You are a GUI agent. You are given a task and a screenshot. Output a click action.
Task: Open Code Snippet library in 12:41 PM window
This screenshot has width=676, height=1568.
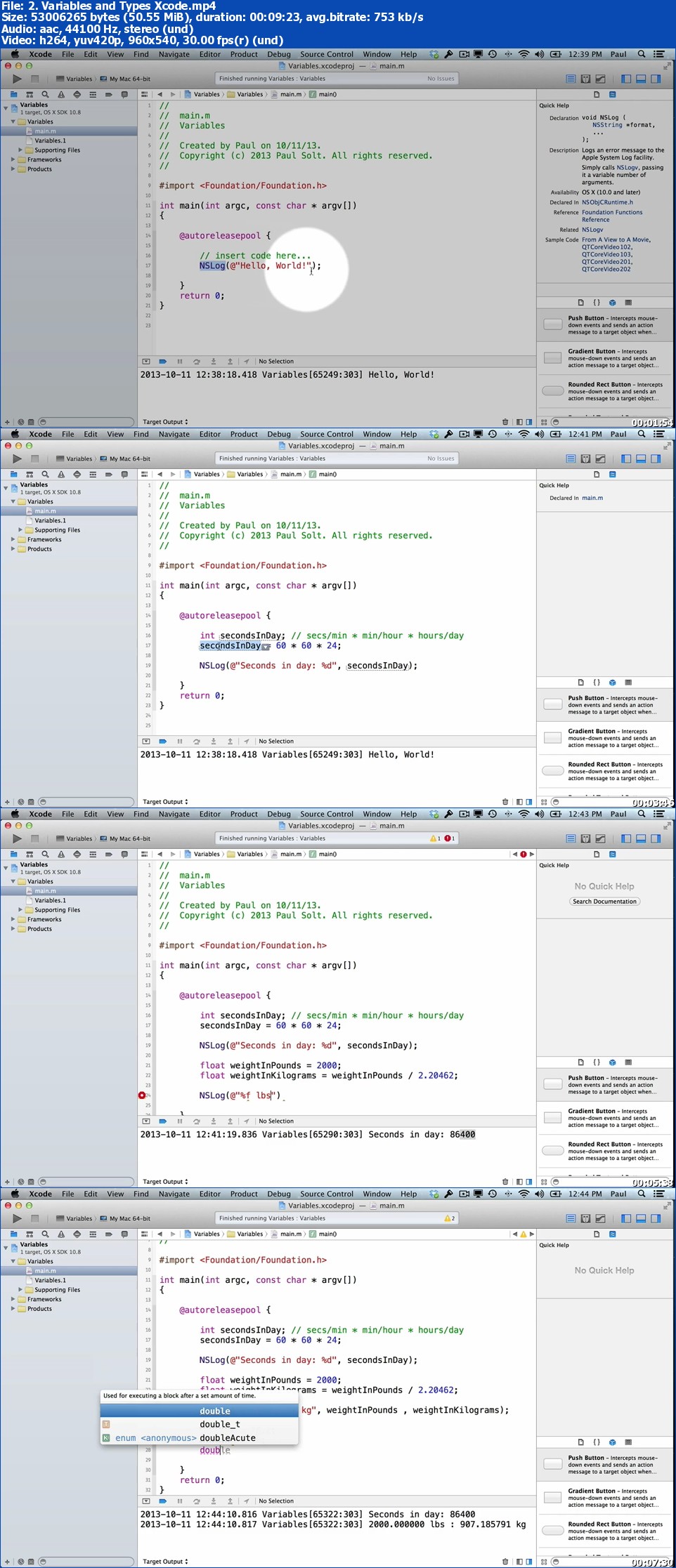[x=597, y=683]
